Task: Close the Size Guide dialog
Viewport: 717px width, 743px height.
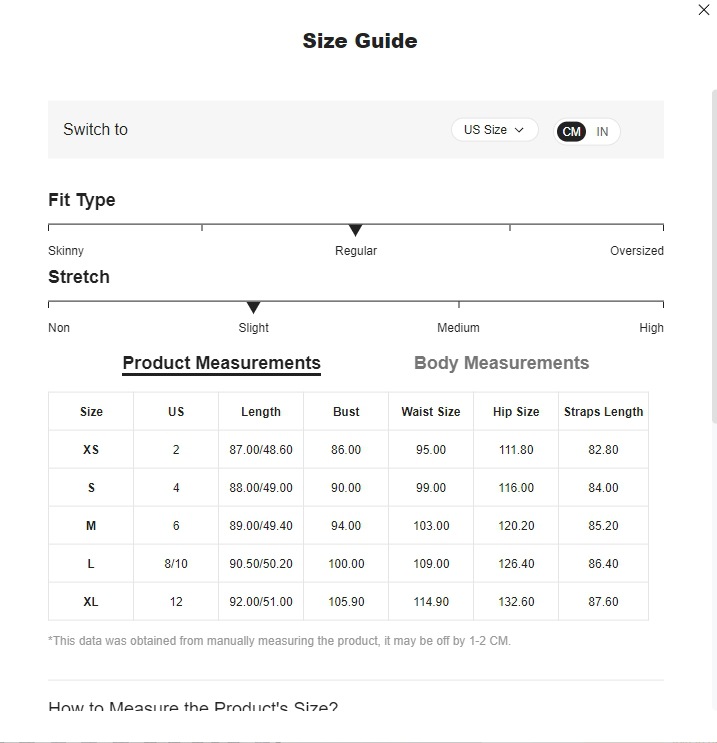Action: pos(703,10)
